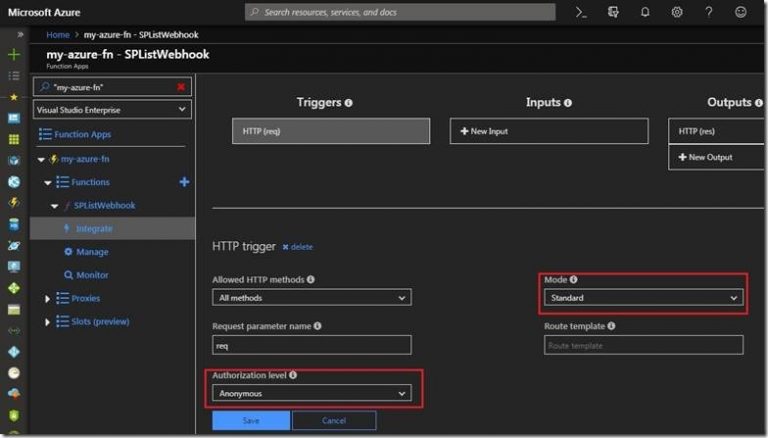The image size is (768, 438).
Task: Clear the my-azure-fn search filter
Action: tap(181, 87)
